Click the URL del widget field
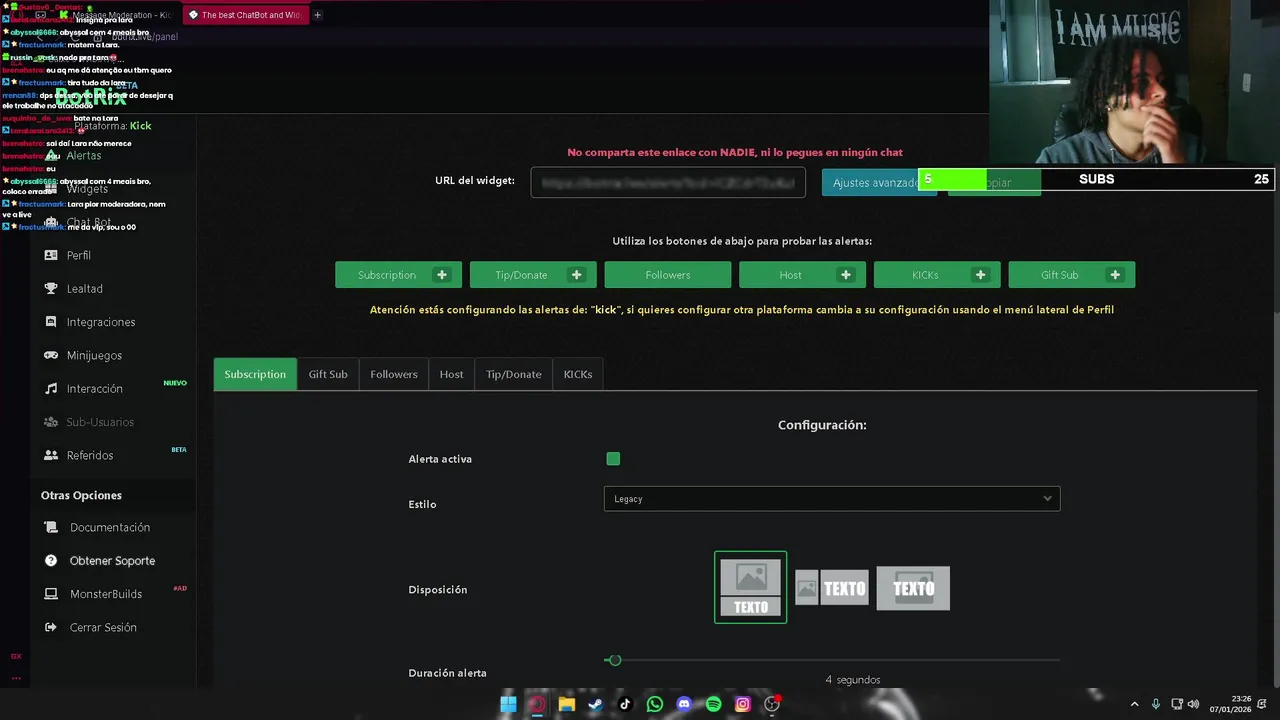The image size is (1280, 720). click(x=668, y=182)
